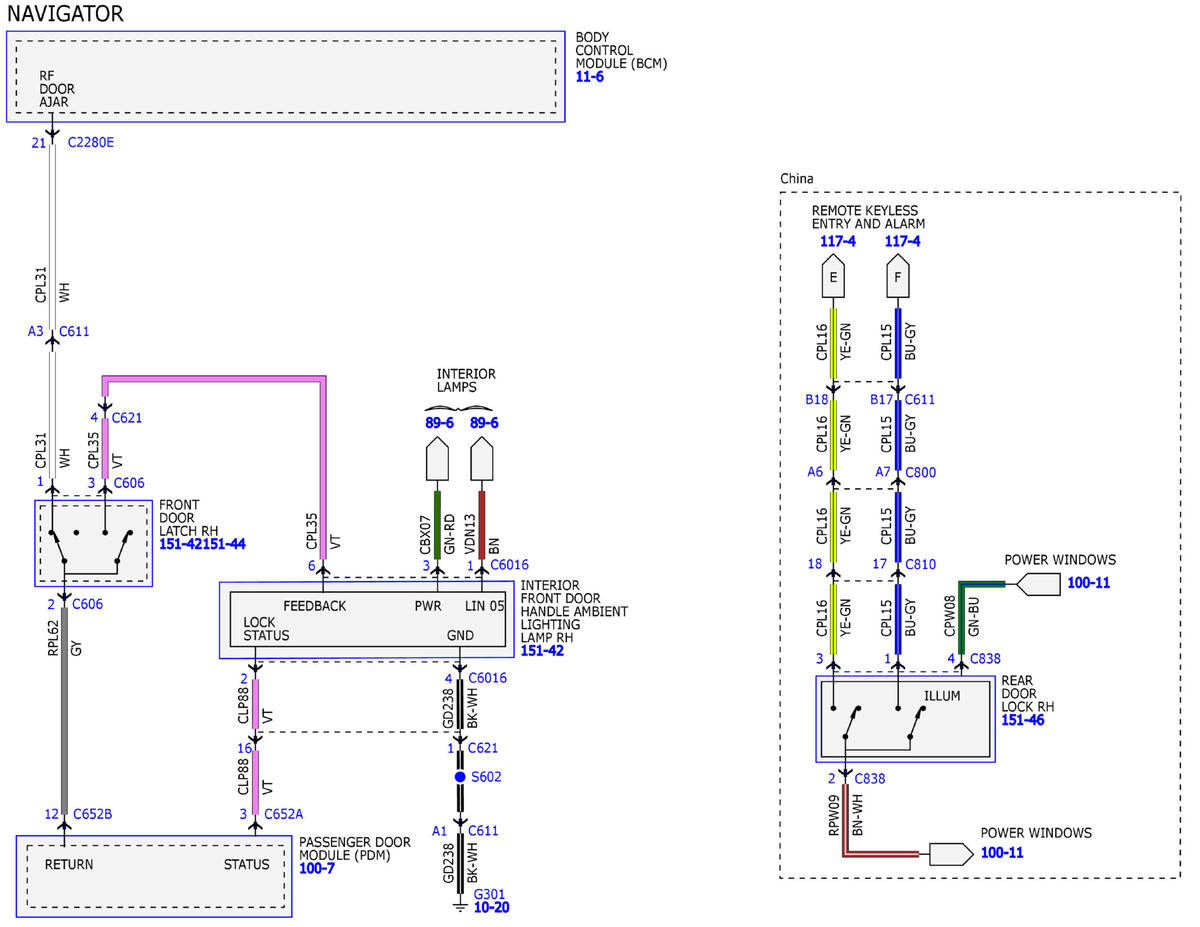1200x927 pixels.
Task: Follow the 89-6 link above the BN wire
Action: (482, 423)
